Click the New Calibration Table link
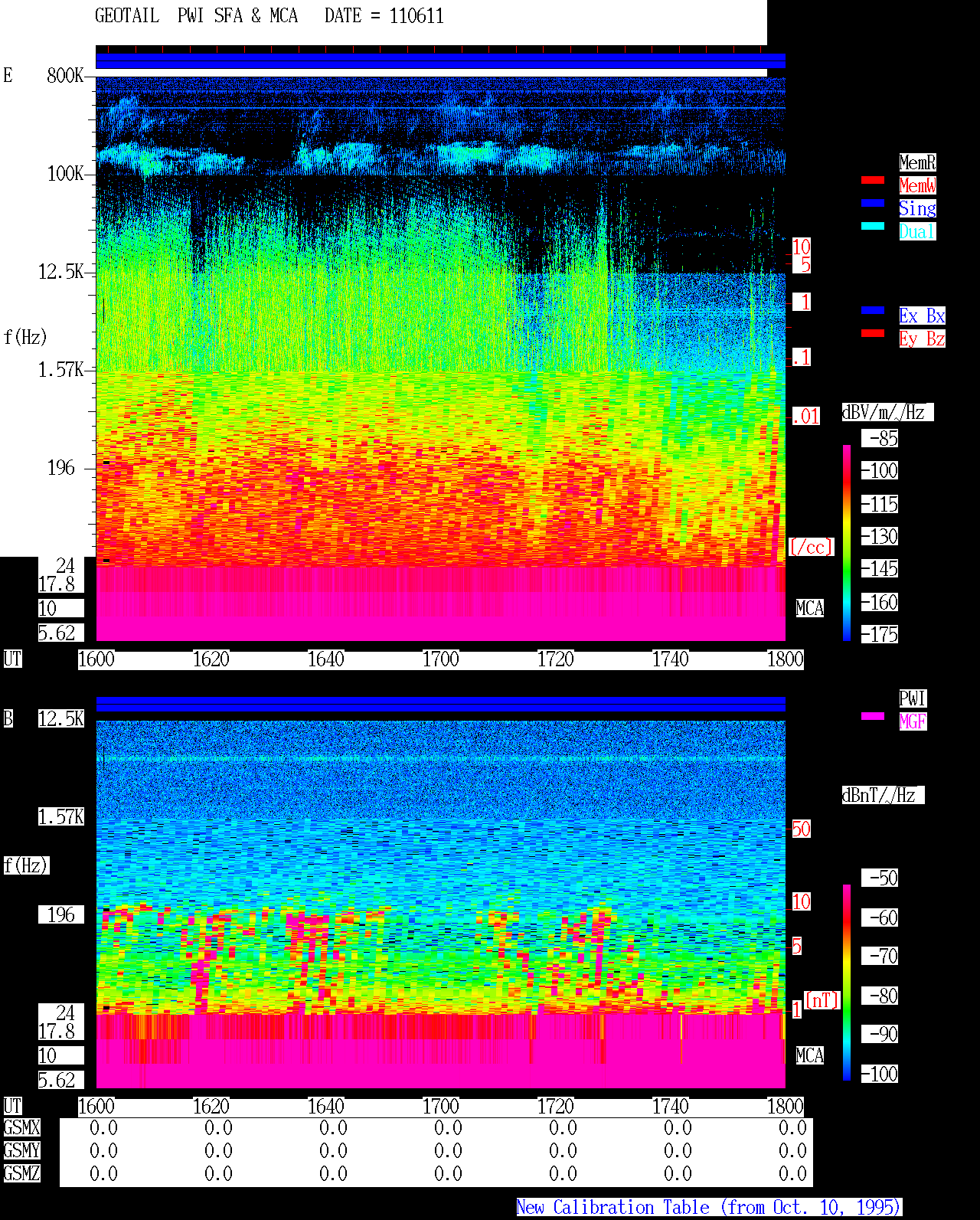This screenshot has width=980, height=1220. pos(709,1208)
